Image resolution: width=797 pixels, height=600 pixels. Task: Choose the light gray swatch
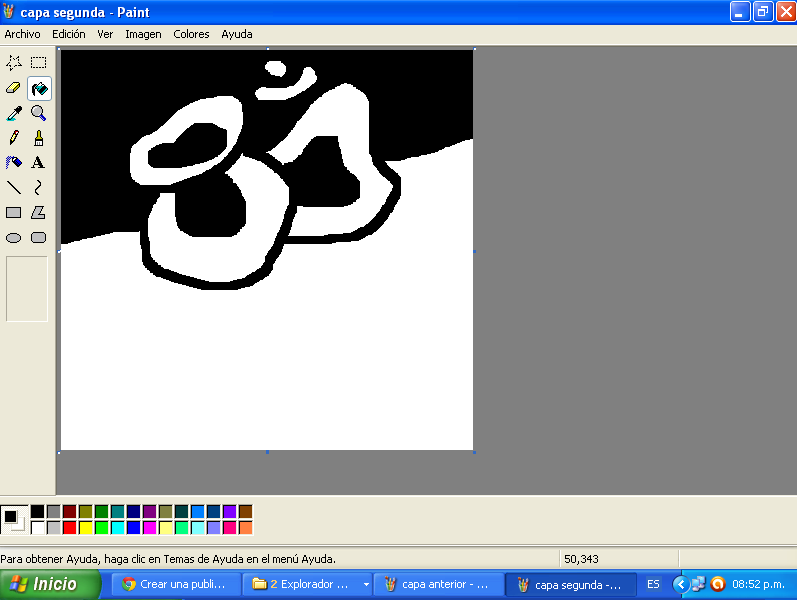[53, 528]
